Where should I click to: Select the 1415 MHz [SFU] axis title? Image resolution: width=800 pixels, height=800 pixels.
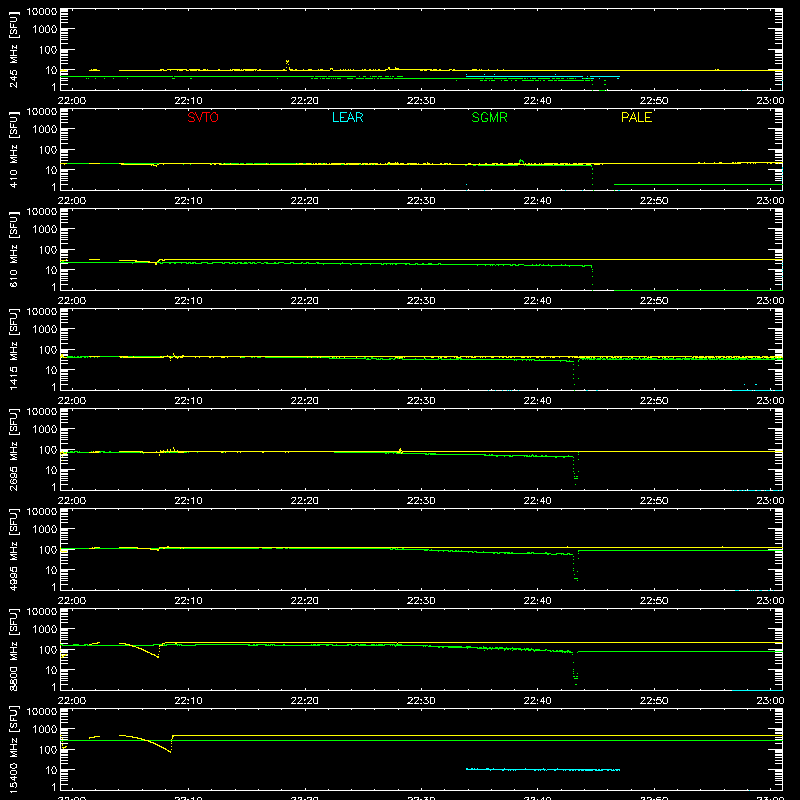pyautogui.click(x=14, y=349)
